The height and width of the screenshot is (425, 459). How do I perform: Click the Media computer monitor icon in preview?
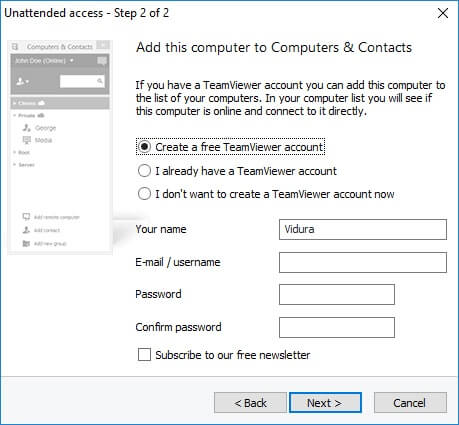(27, 140)
